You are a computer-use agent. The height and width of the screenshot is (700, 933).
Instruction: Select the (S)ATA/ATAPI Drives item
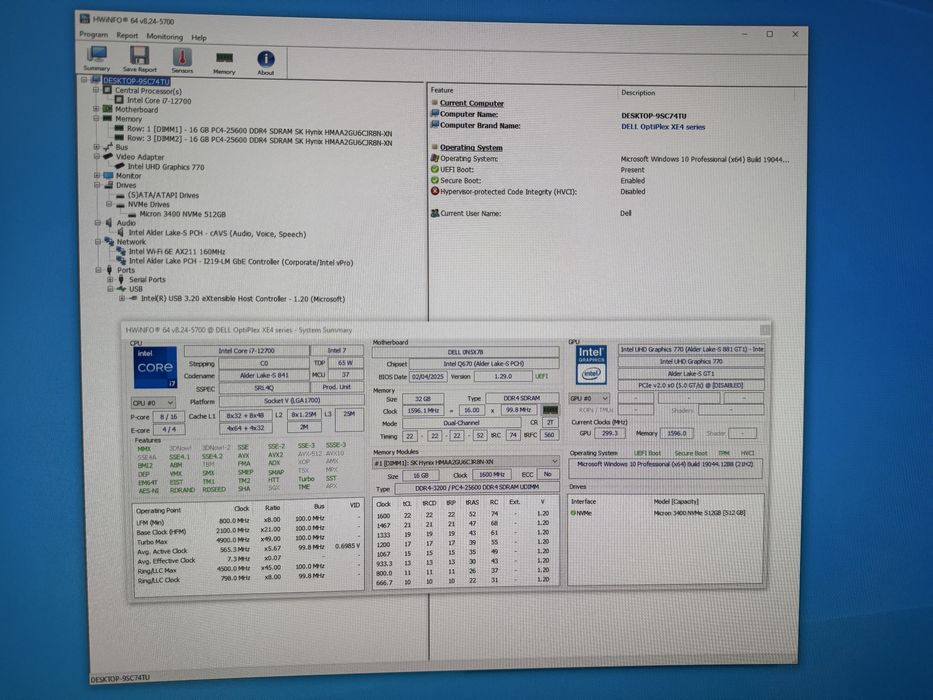pyautogui.click(x=164, y=195)
